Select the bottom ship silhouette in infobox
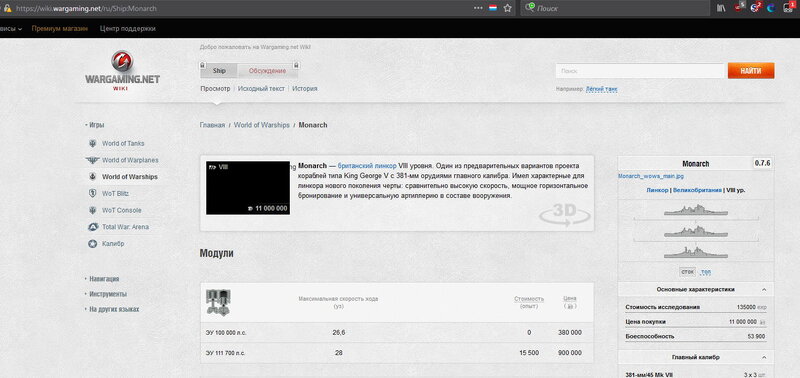 pos(696,252)
